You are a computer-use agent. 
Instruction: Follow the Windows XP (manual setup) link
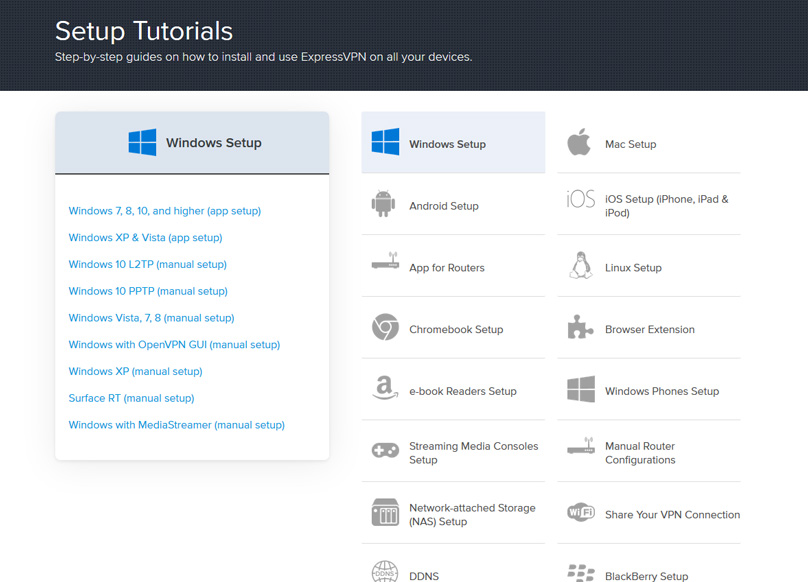[136, 372]
